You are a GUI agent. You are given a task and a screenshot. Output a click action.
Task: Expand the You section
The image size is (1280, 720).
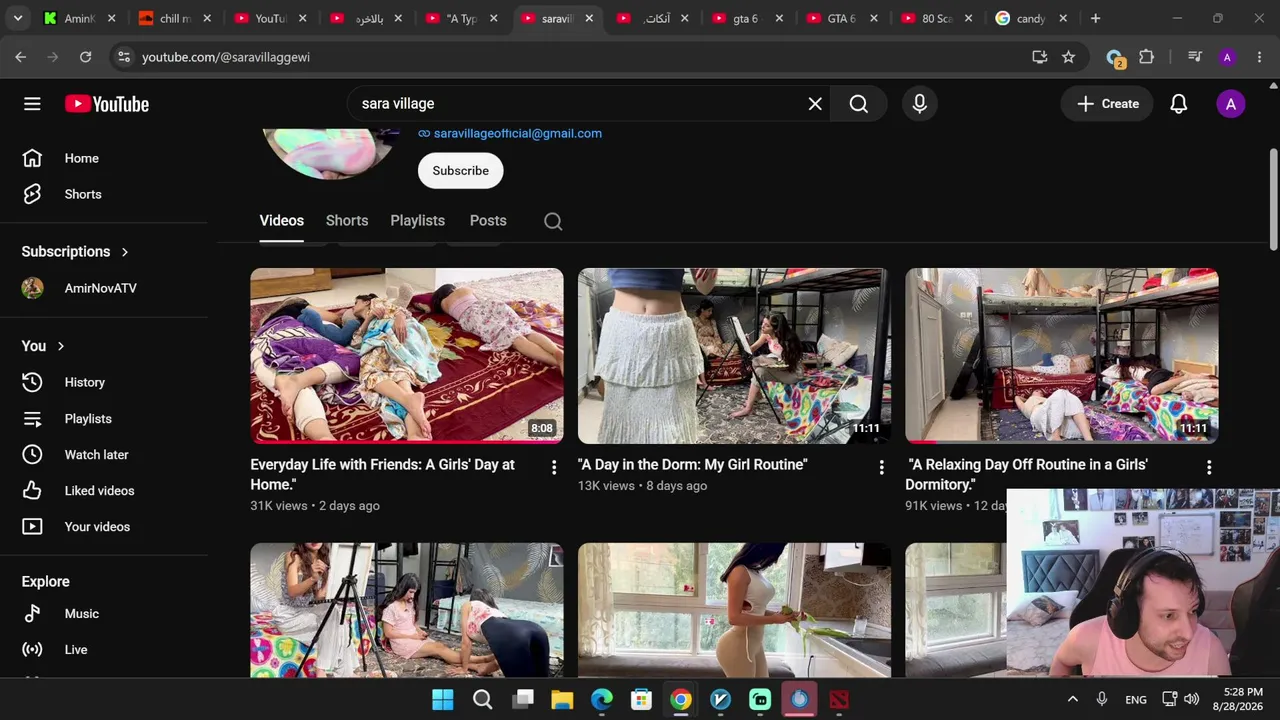[x=44, y=346]
